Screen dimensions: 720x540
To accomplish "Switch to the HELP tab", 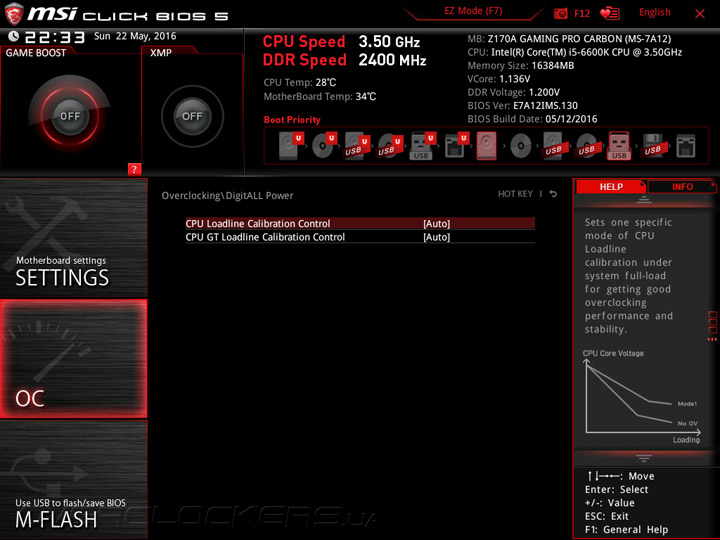I will 611,186.
